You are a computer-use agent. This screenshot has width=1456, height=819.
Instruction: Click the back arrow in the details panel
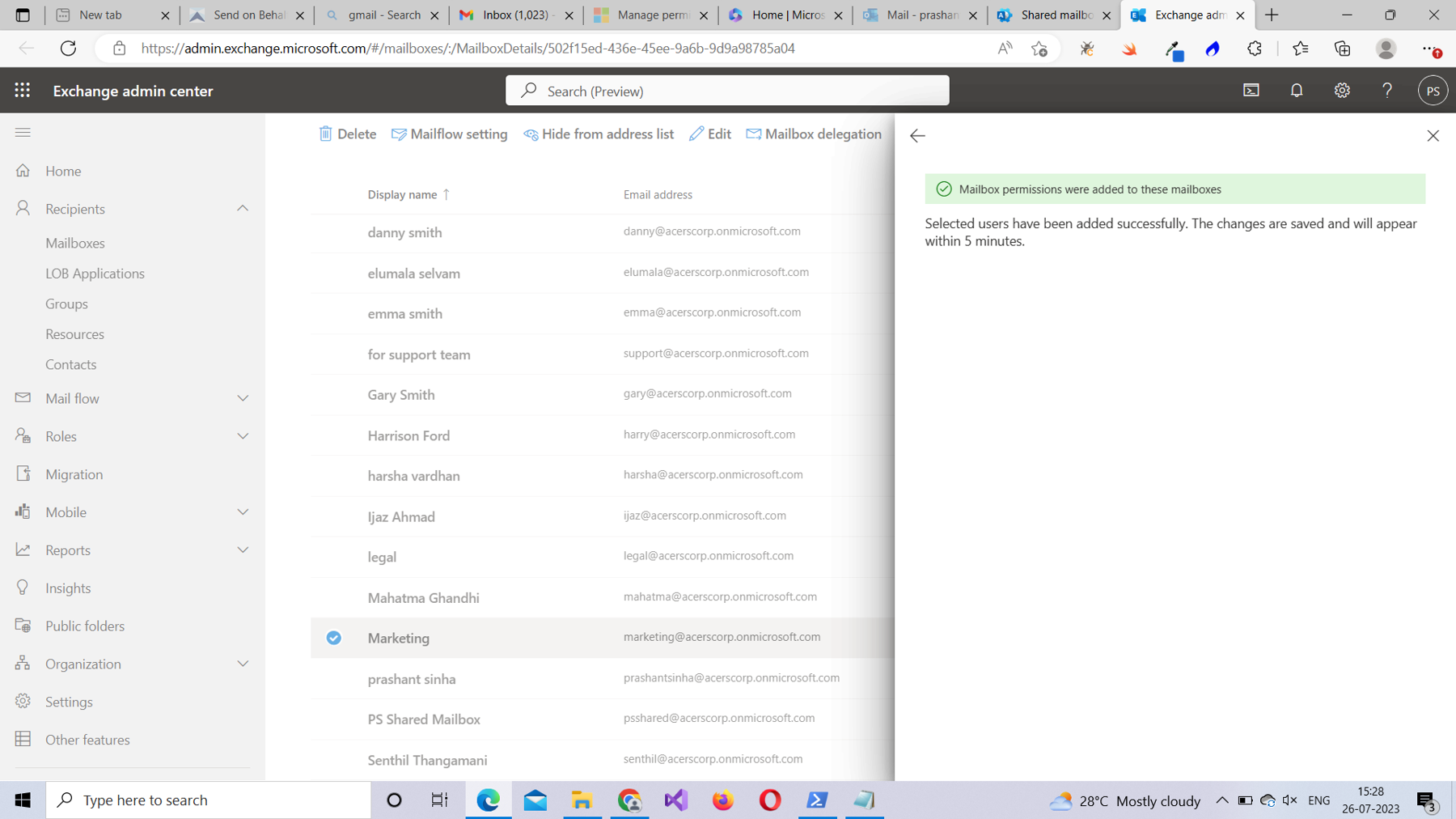point(916,136)
